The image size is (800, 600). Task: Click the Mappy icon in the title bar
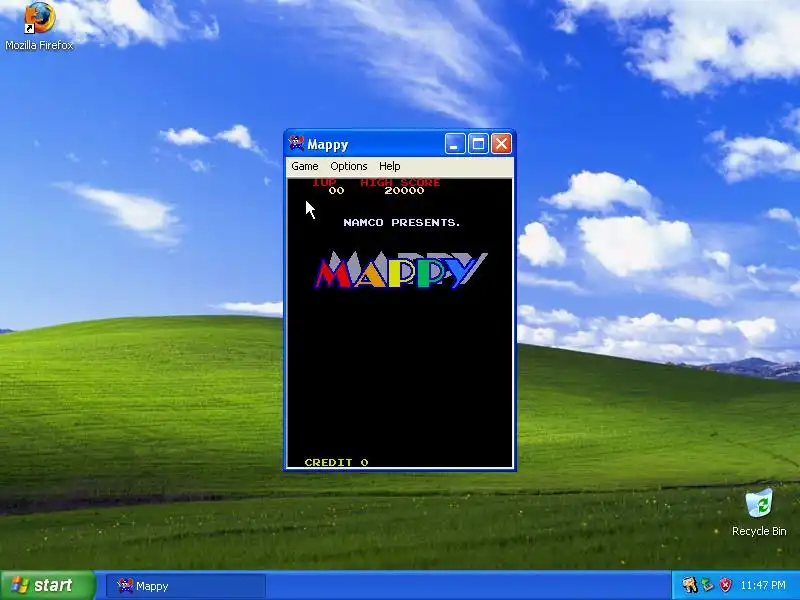(x=296, y=144)
